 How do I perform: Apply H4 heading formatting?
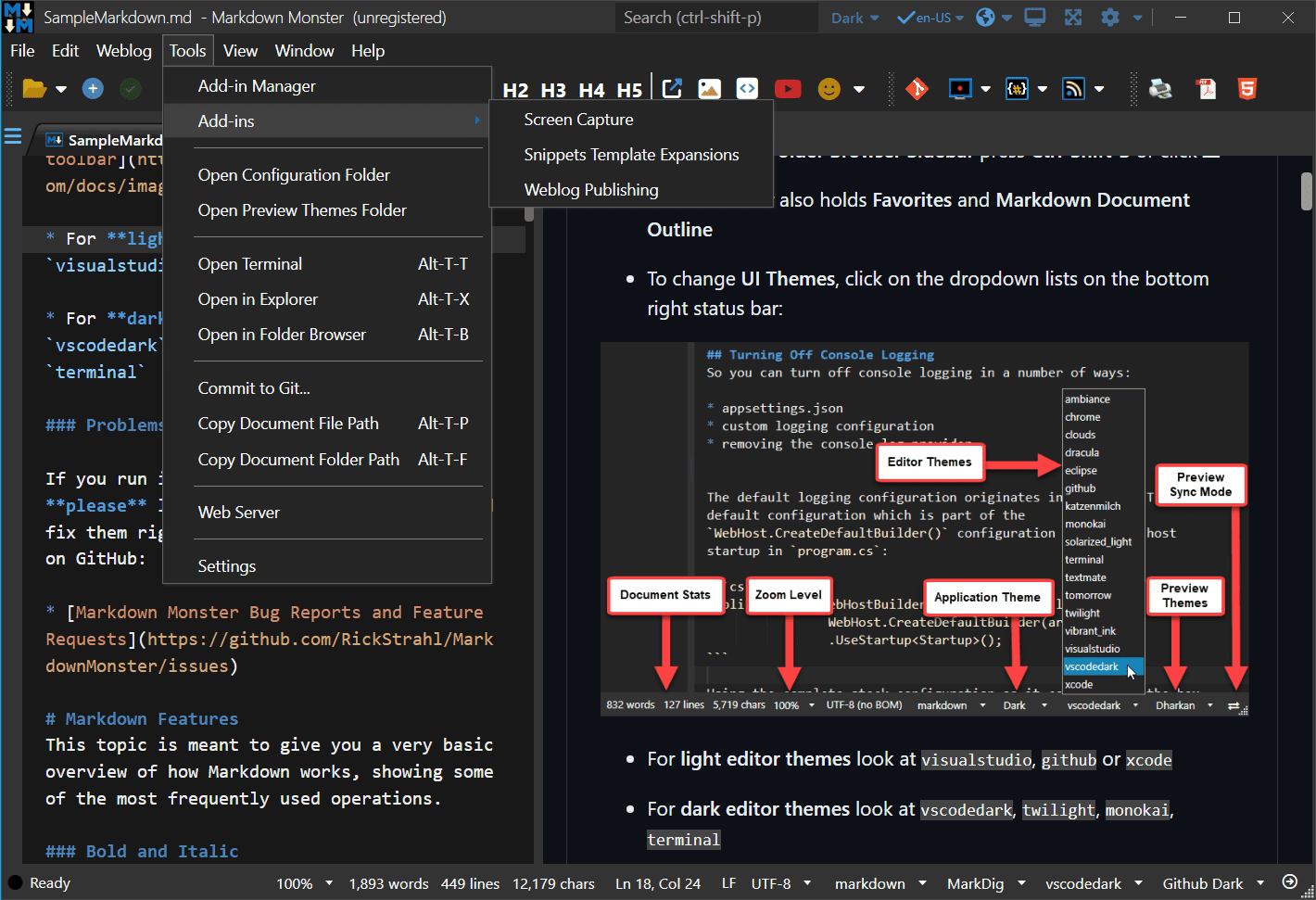click(591, 90)
